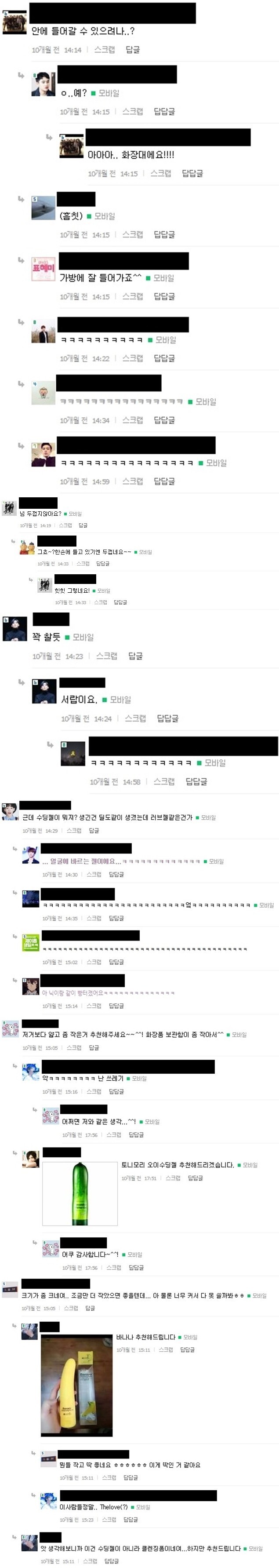Click the avatar beside "안에 들어갈 수 있으려나..?"
Screen dimensions: 279x1568
(14, 22)
